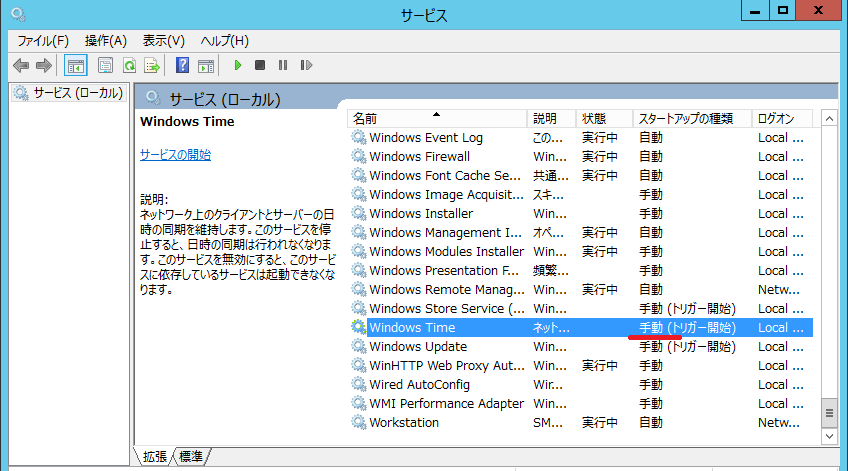Click the scrollbar up arrow in services list
This screenshot has height=471, width=848.
click(x=828, y=118)
